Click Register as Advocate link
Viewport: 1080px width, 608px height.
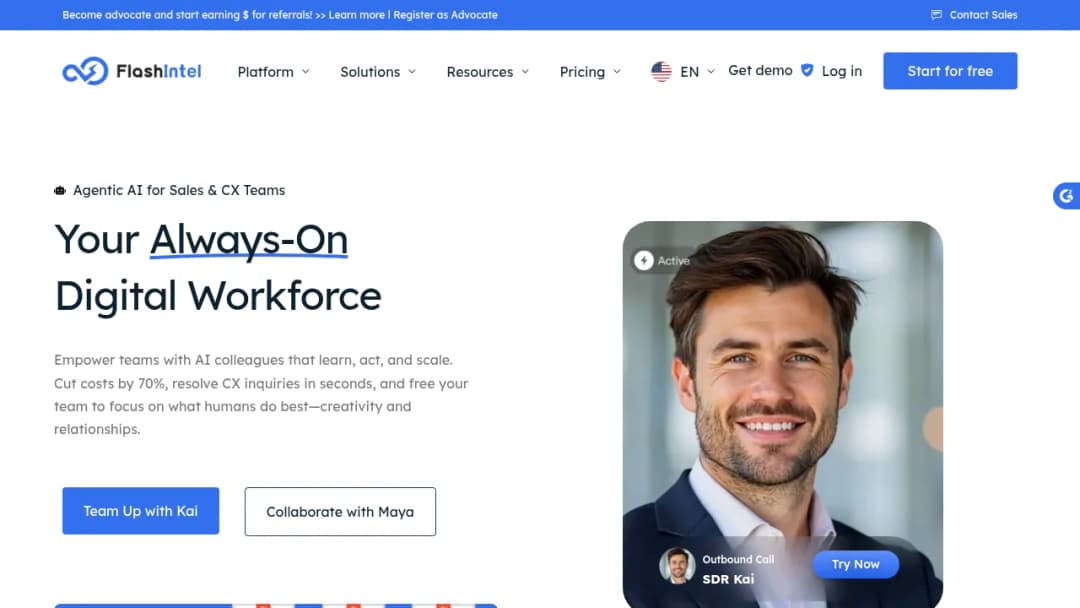445,14
